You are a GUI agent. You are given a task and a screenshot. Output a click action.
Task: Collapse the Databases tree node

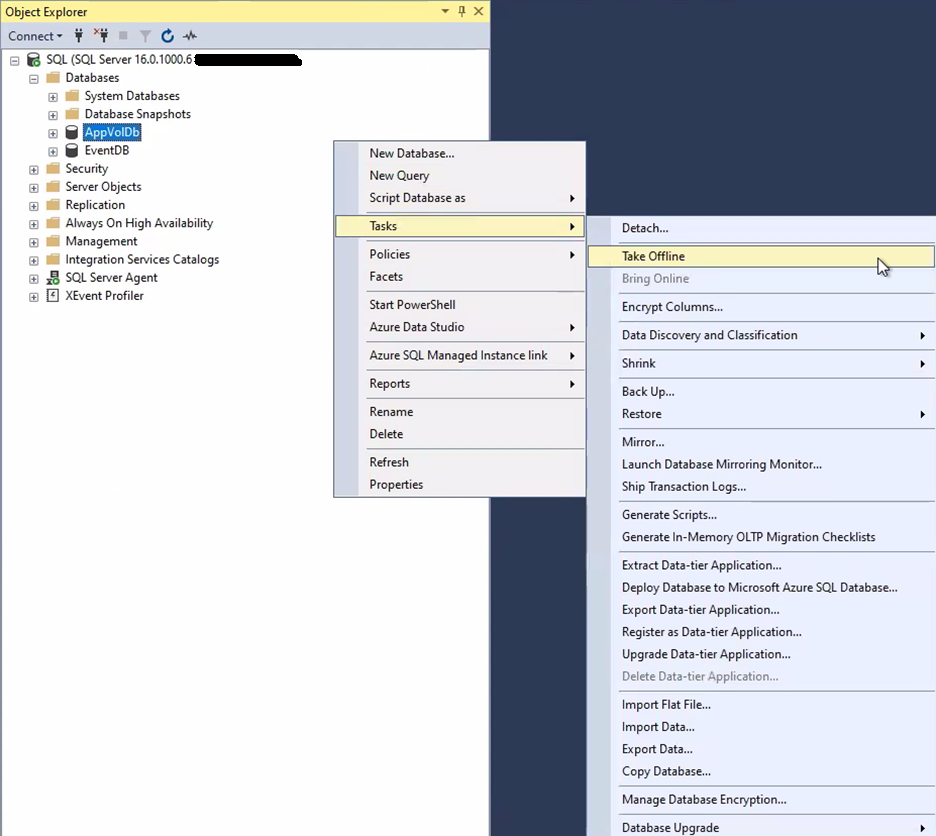click(x=34, y=78)
